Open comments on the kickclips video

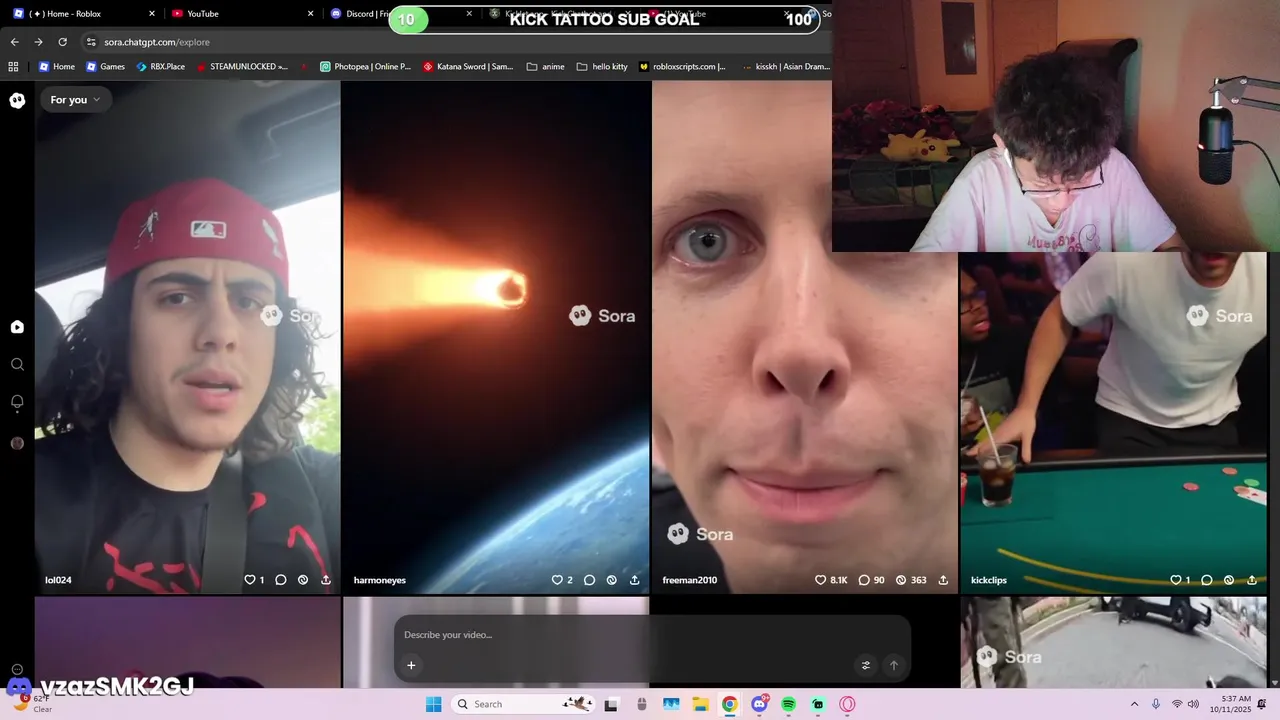pos(1207,580)
